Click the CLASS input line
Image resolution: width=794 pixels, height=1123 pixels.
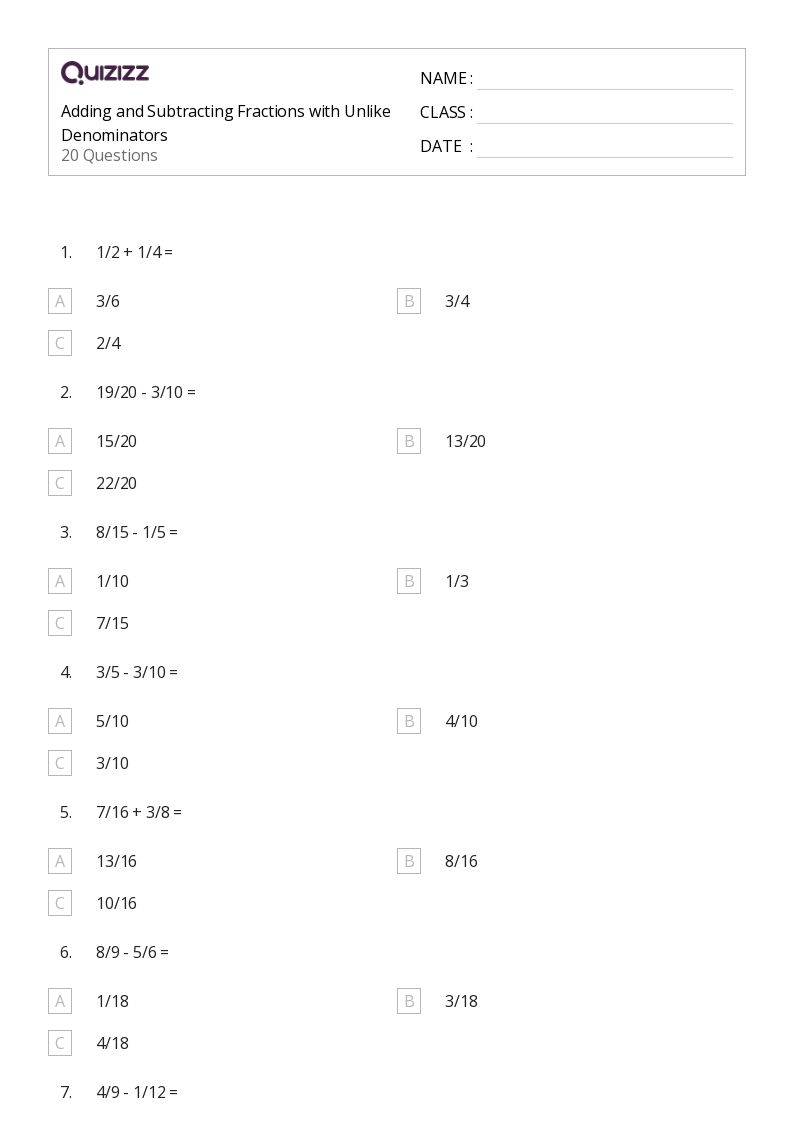click(605, 114)
